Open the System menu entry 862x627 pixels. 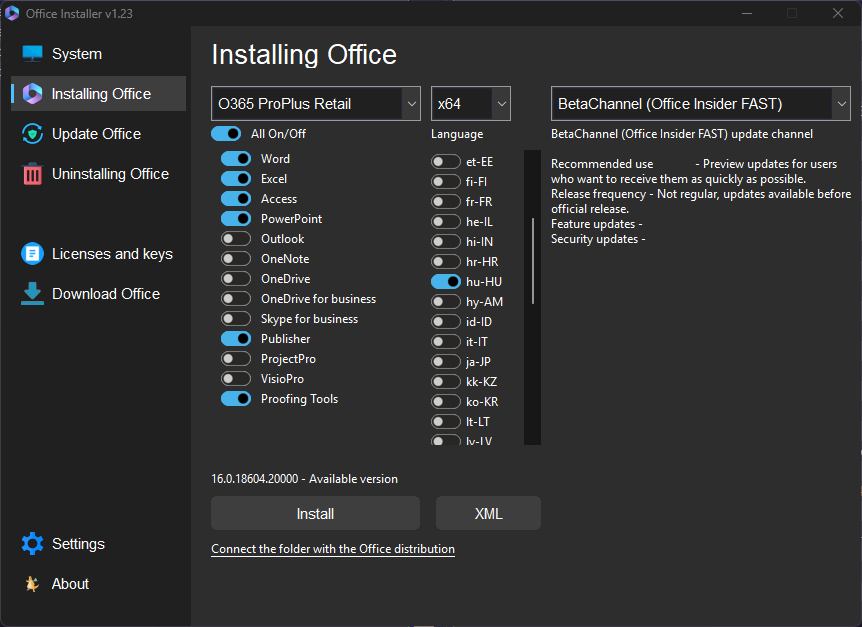coord(77,54)
